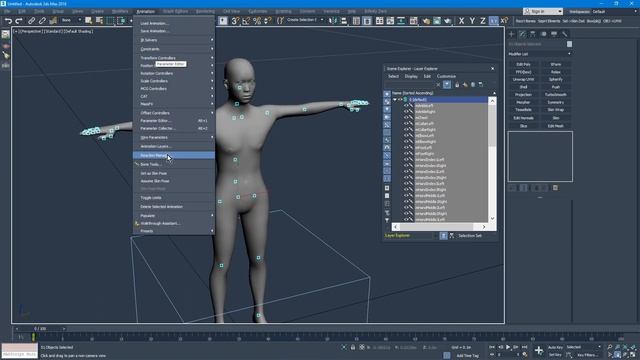This screenshot has width=640, height=360.
Task: Choose the Select Object tool
Action: [89, 21]
